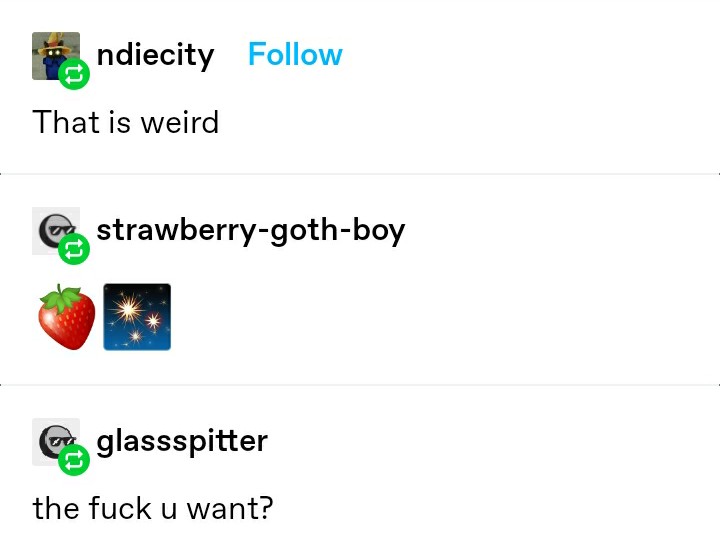Click reblog badge on strawberry-goth-boy's avatar
This screenshot has height=556, width=720.
pyautogui.click(x=74, y=249)
